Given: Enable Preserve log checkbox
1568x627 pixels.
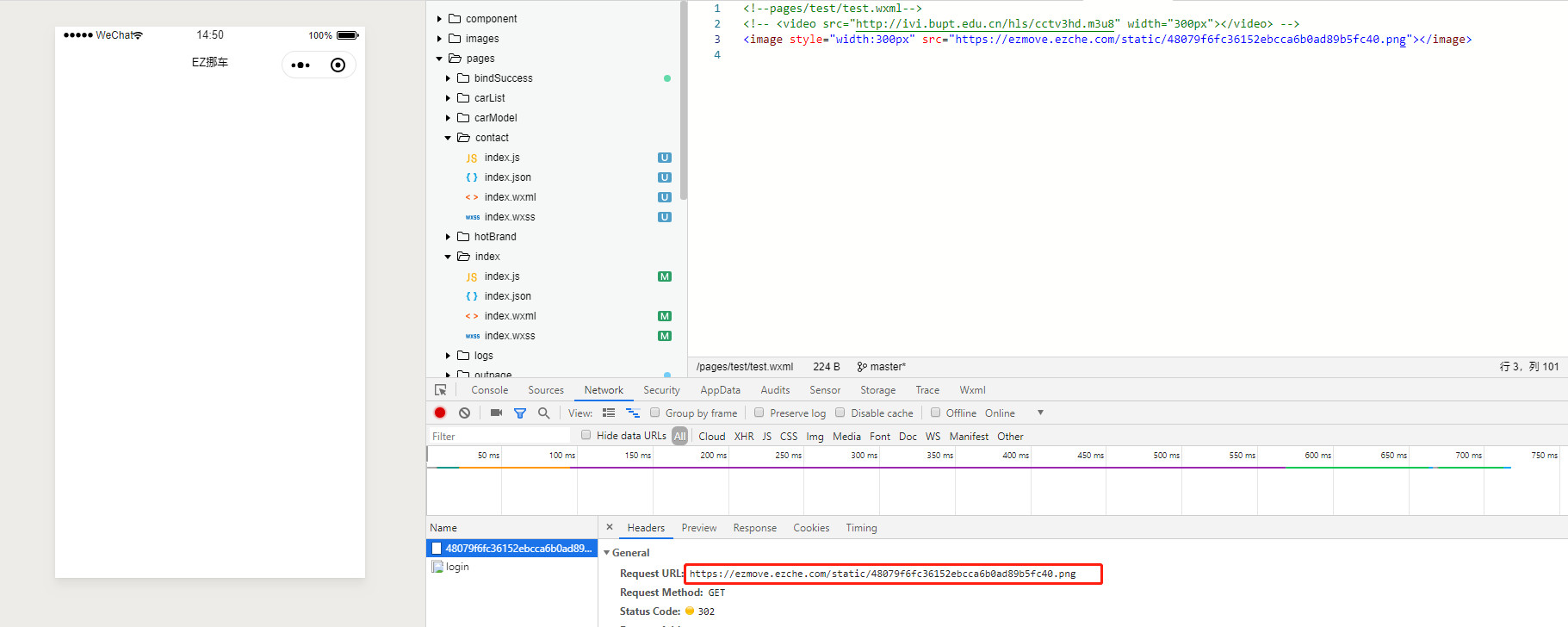Looking at the screenshot, I should click(x=759, y=413).
